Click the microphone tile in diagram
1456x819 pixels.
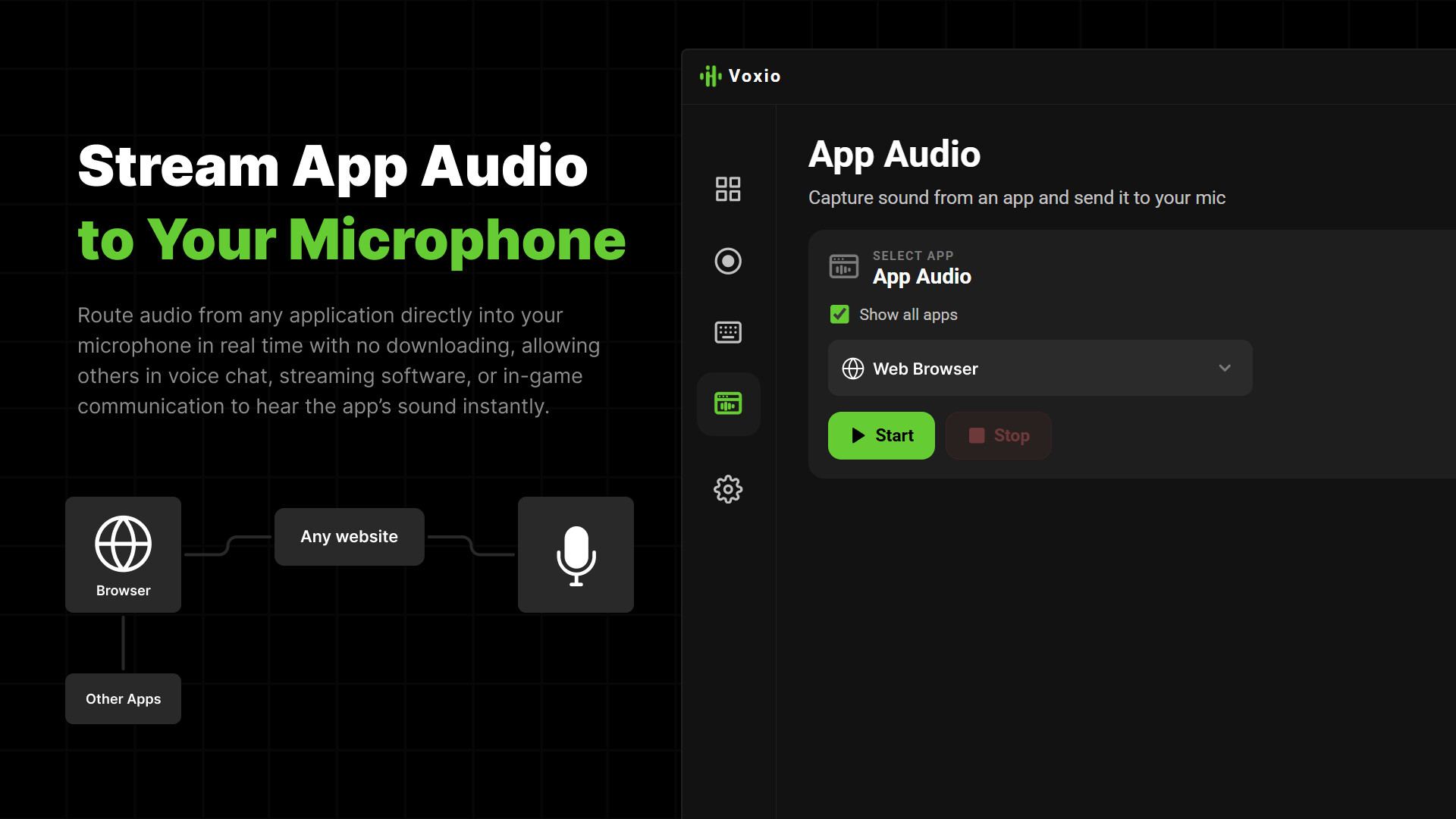[x=576, y=554]
